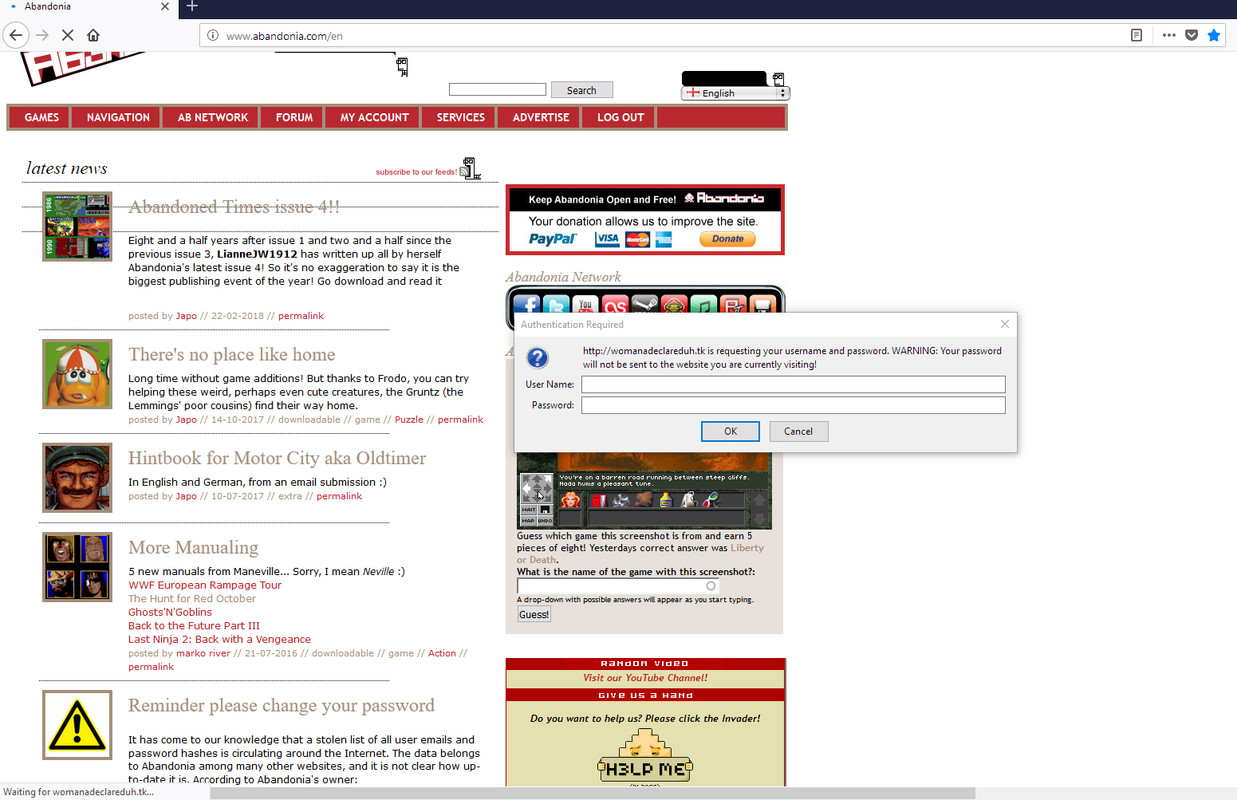1237x800 pixels.
Task: Open Ghosts'N'Goblins manual link
Action: coord(170,612)
